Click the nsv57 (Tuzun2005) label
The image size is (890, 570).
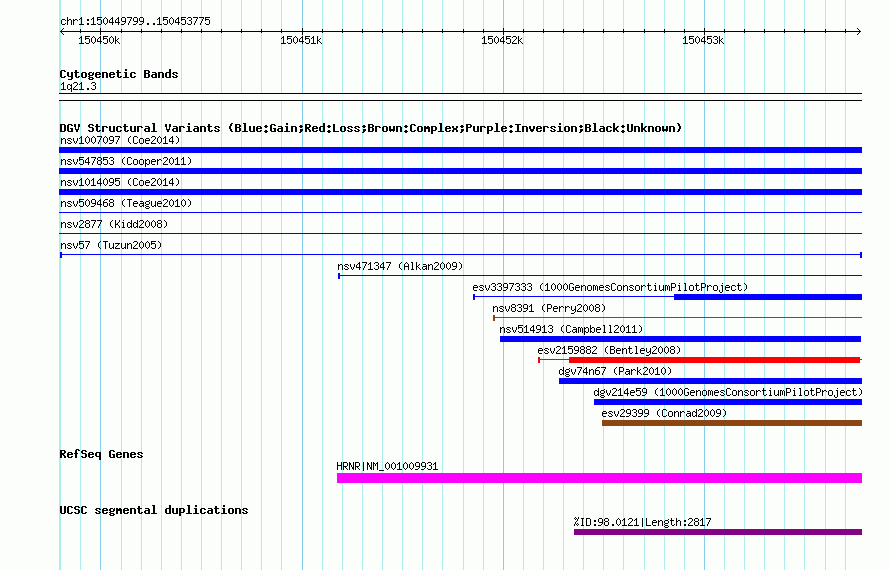[111, 245]
